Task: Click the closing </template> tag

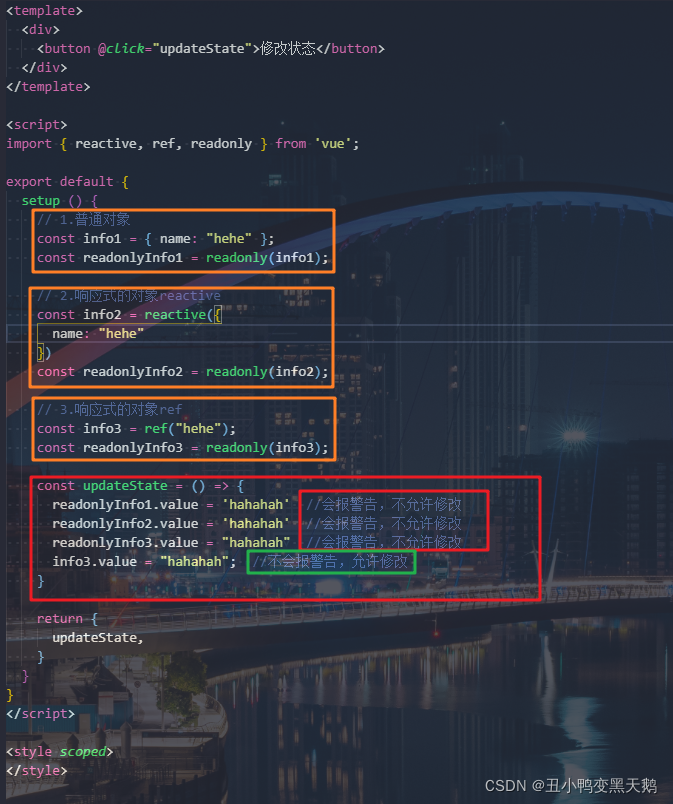Action: (x=48, y=87)
